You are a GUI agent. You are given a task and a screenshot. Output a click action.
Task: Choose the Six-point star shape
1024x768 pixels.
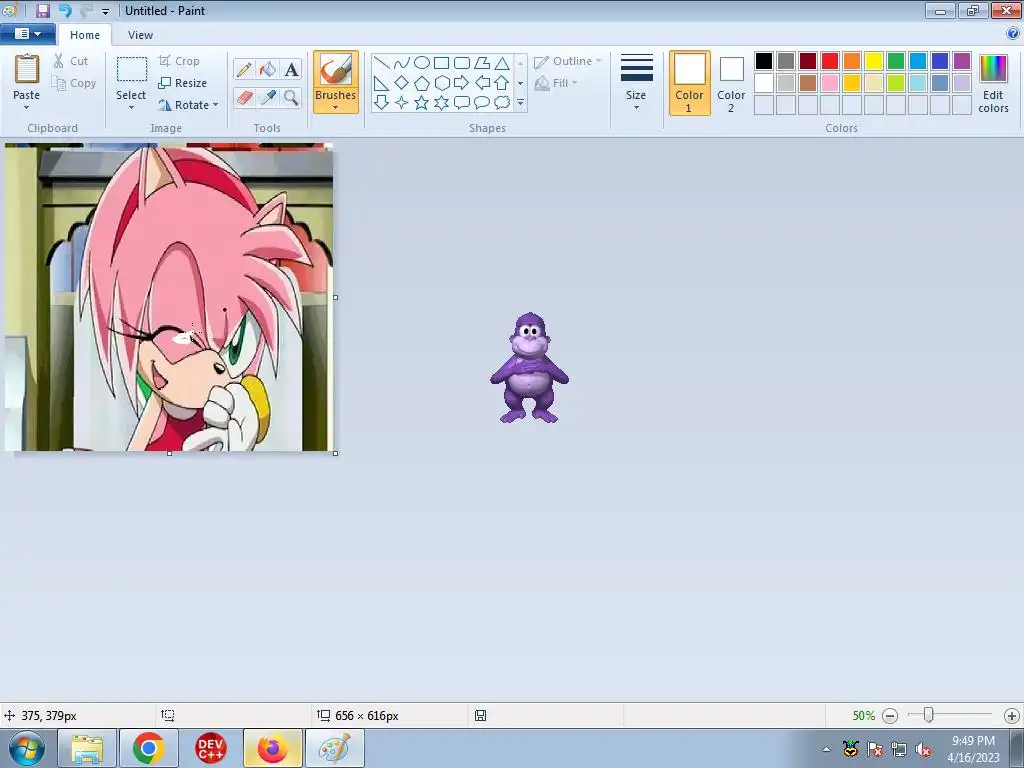pyautogui.click(x=441, y=103)
